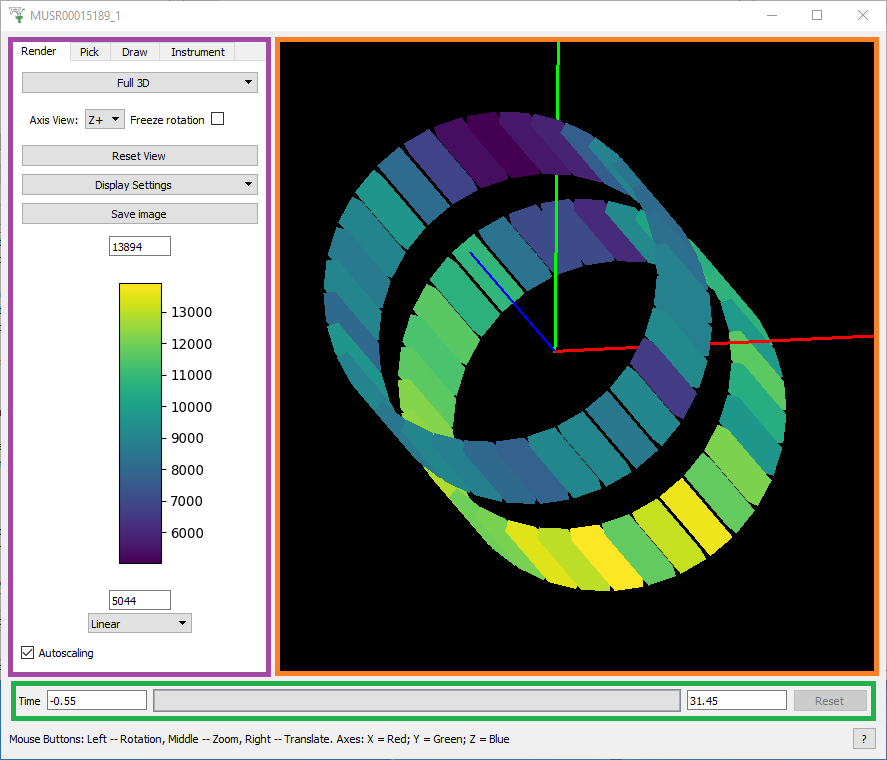Click the Save image button
The width and height of the screenshot is (887, 760).
pos(140,214)
